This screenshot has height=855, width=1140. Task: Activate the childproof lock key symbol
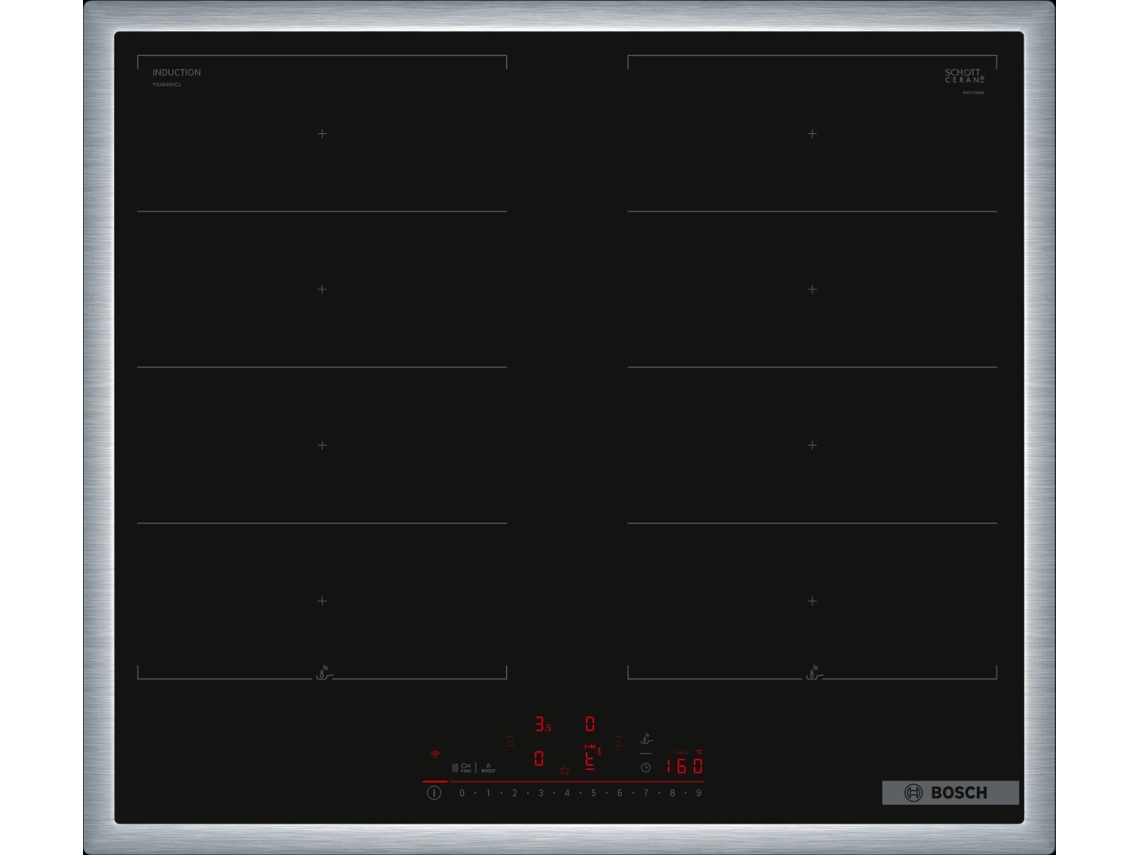[466, 768]
